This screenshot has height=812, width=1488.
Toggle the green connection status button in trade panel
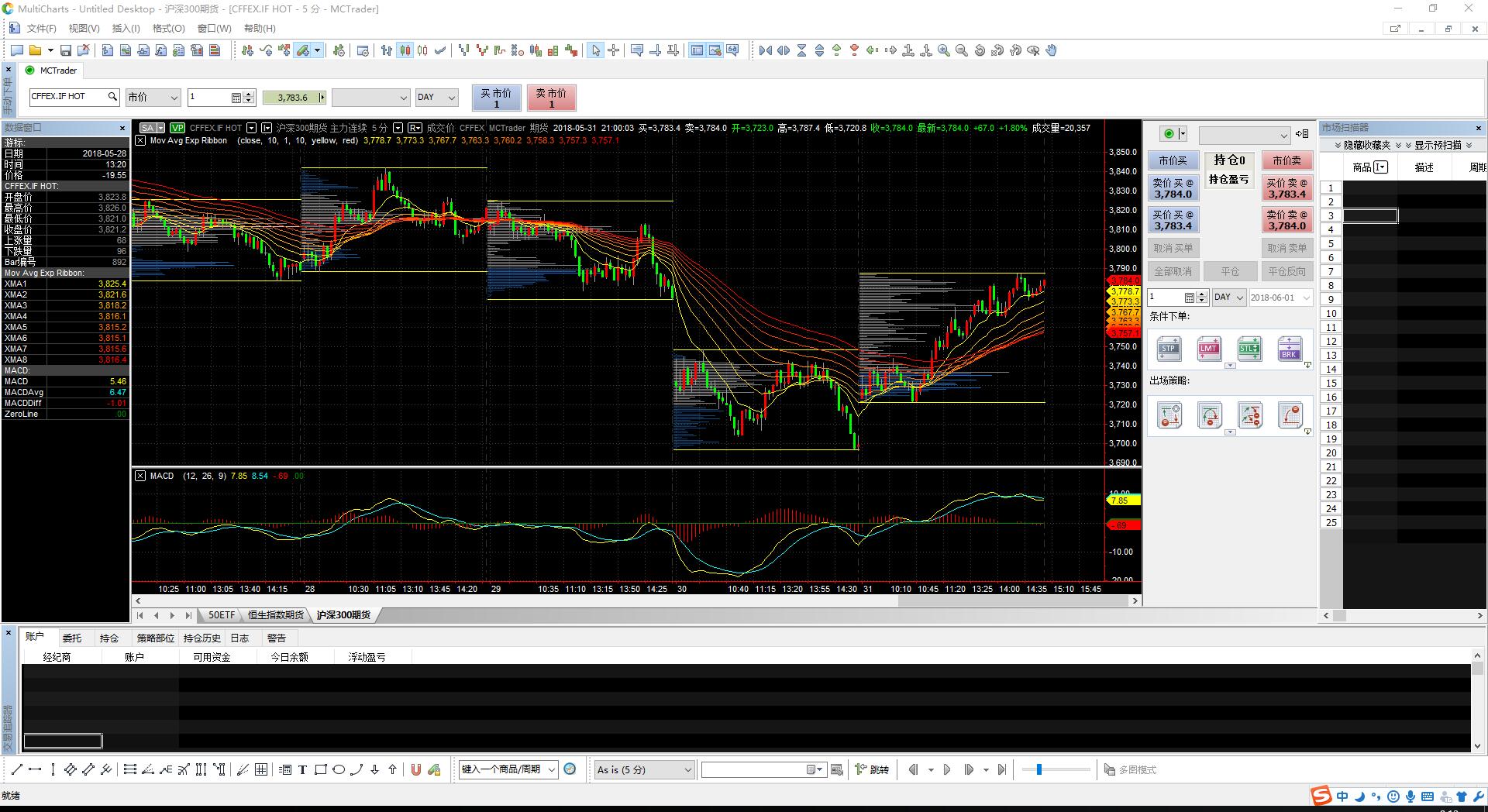tap(1169, 134)
